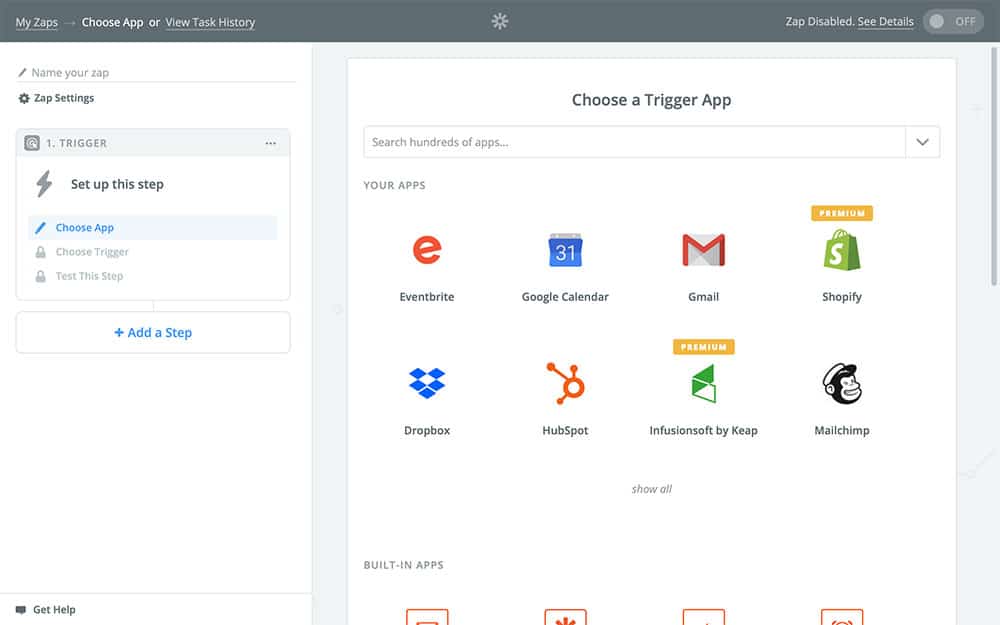Click the Add a Step button

153,333
